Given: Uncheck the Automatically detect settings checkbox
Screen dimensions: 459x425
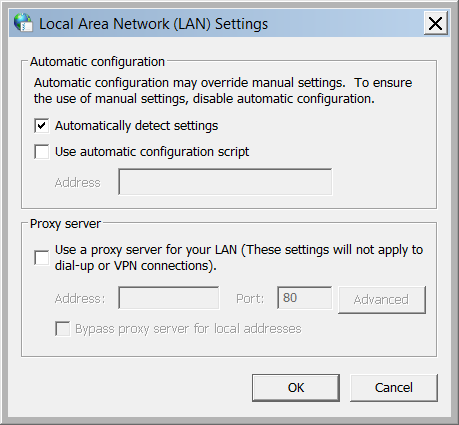Looking at the screenshot, I should pos(42,126).
